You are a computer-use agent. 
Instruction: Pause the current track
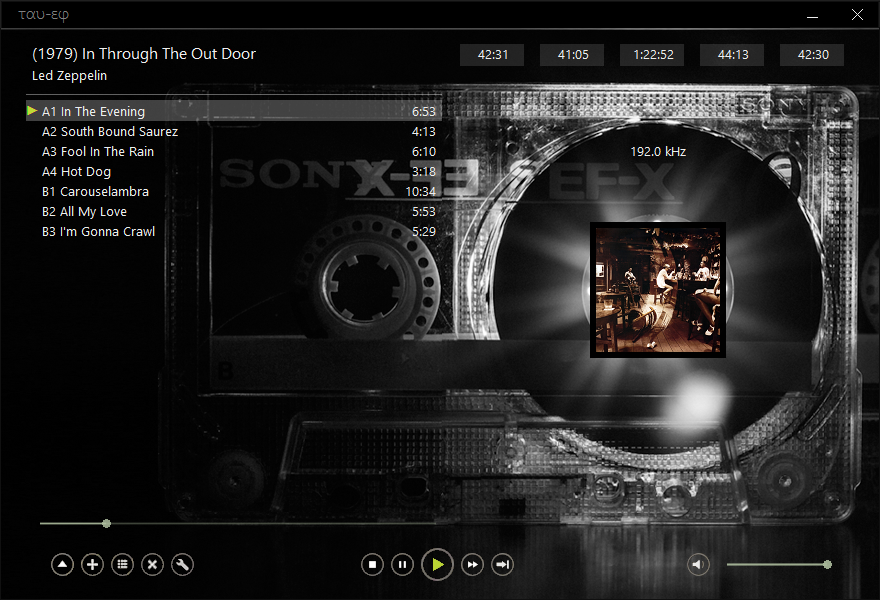coord(402,565)
